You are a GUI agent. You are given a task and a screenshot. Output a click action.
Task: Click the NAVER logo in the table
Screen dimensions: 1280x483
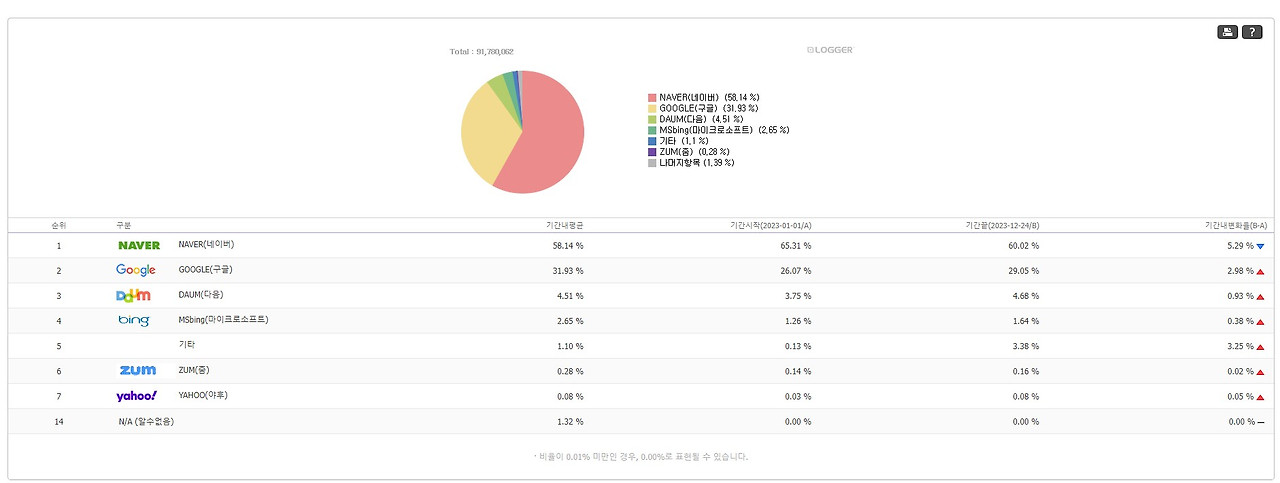pyautogui.click(x=139, y=245)
